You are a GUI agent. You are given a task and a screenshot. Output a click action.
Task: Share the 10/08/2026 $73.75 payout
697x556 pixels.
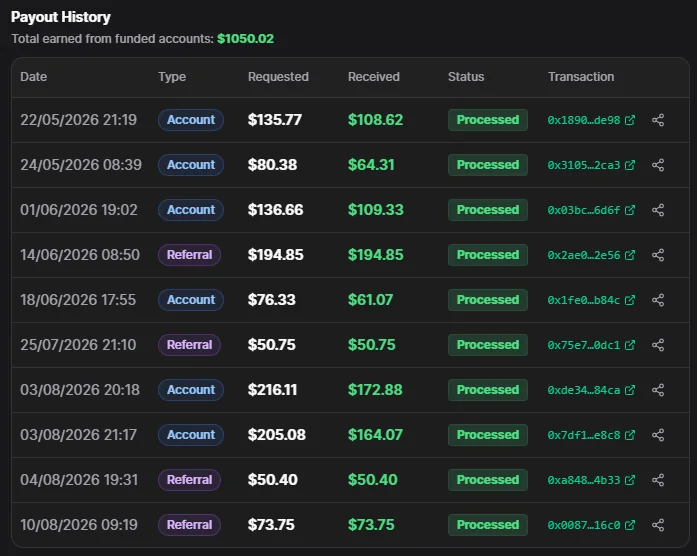pos(658,525)
